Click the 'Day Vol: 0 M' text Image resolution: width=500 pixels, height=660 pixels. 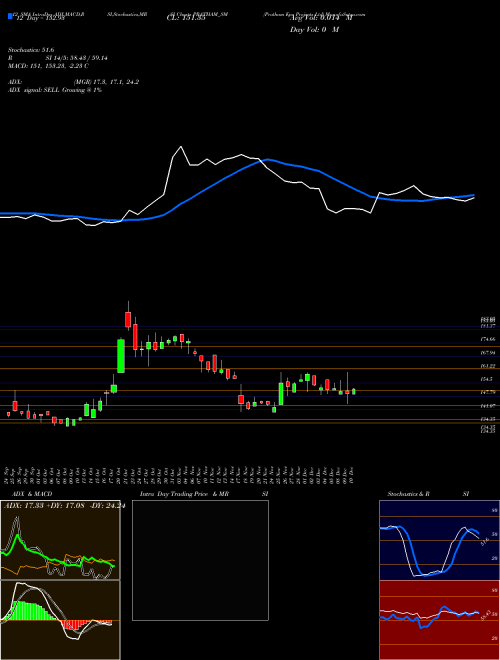tap(314, 30)
